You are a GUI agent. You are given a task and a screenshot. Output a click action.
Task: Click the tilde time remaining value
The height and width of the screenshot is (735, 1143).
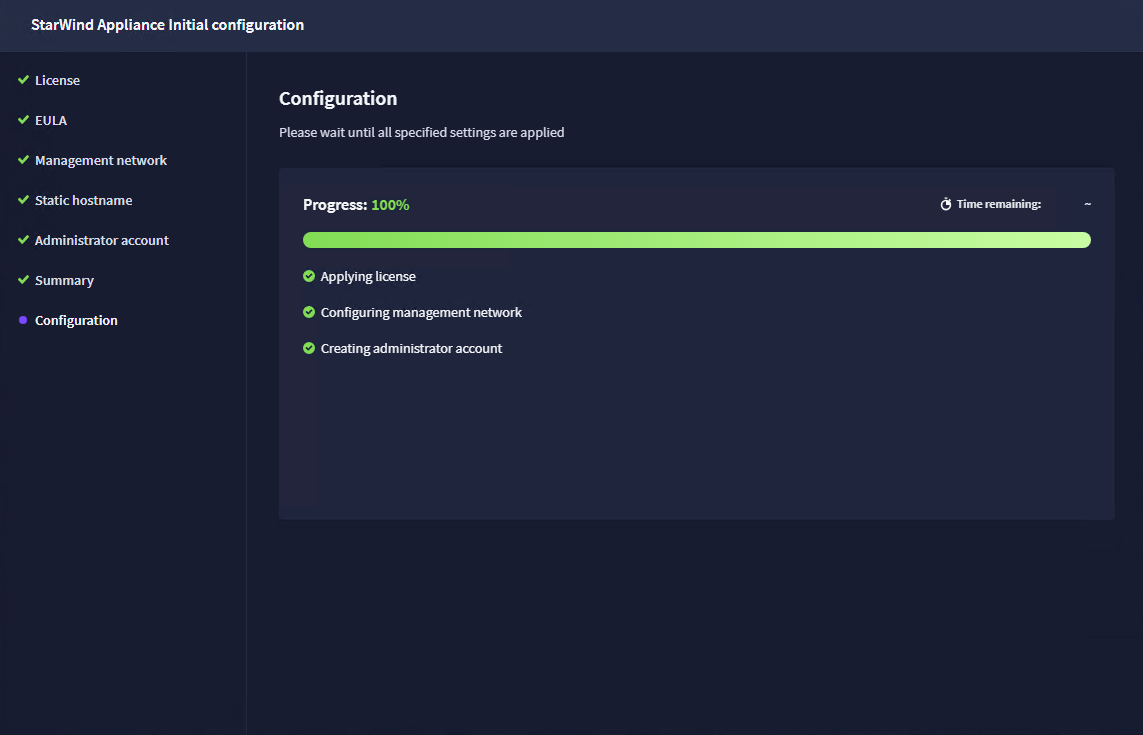click(1088, 204)
